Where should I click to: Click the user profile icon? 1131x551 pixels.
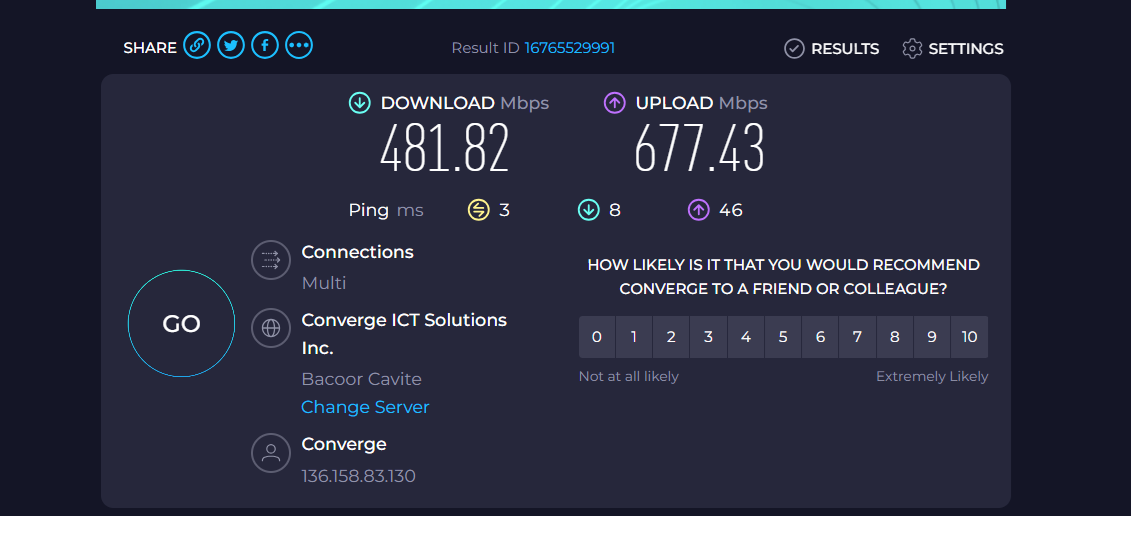point(270,453)
